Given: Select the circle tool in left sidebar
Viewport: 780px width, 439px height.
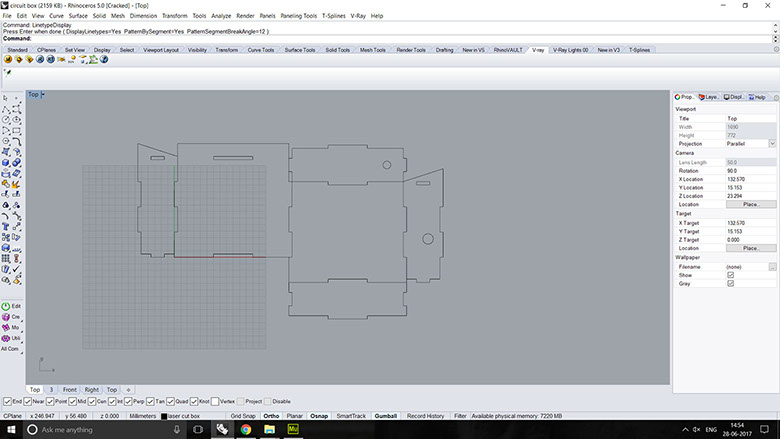Looking at the screenshot, I should (x=5, y=120).
